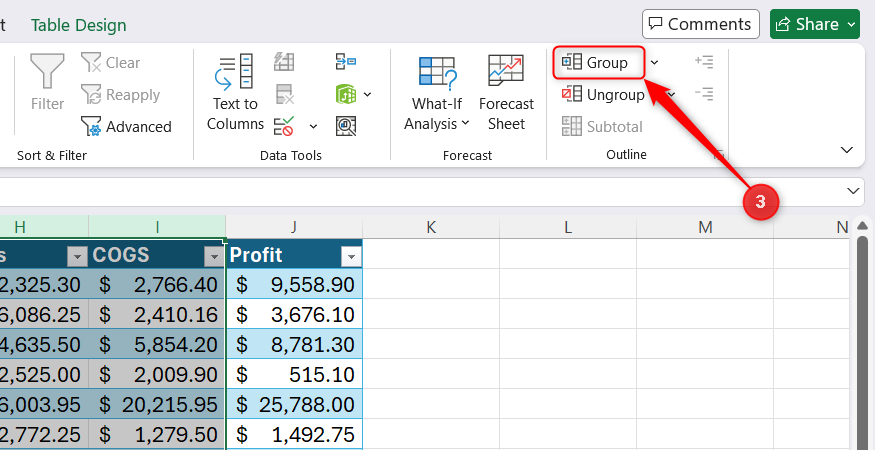The width and height of the screenshot is (875, 450).
Task: Select column K header
Action: pos(431,227)
